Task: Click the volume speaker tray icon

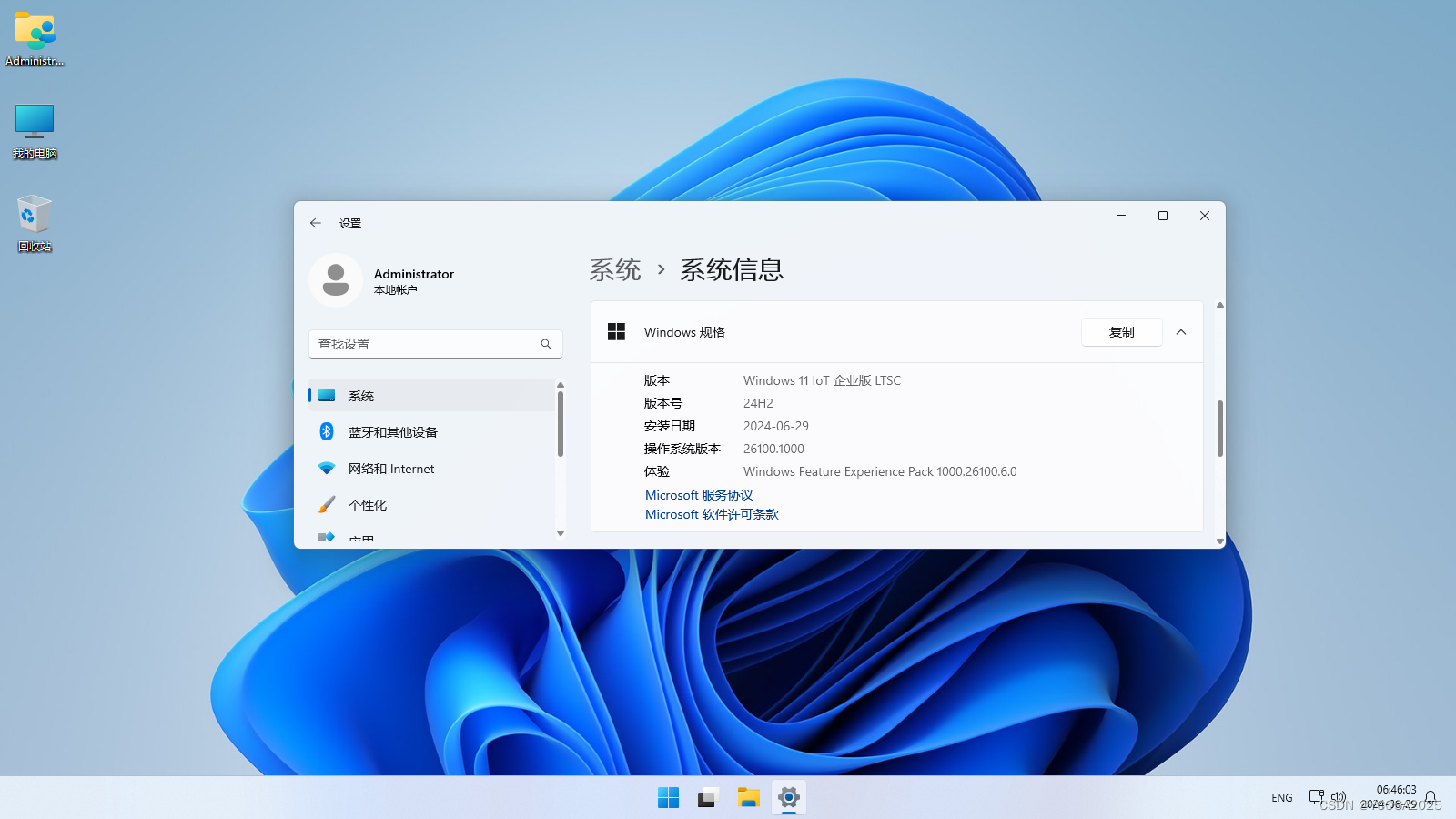Action: (1338, 797)
